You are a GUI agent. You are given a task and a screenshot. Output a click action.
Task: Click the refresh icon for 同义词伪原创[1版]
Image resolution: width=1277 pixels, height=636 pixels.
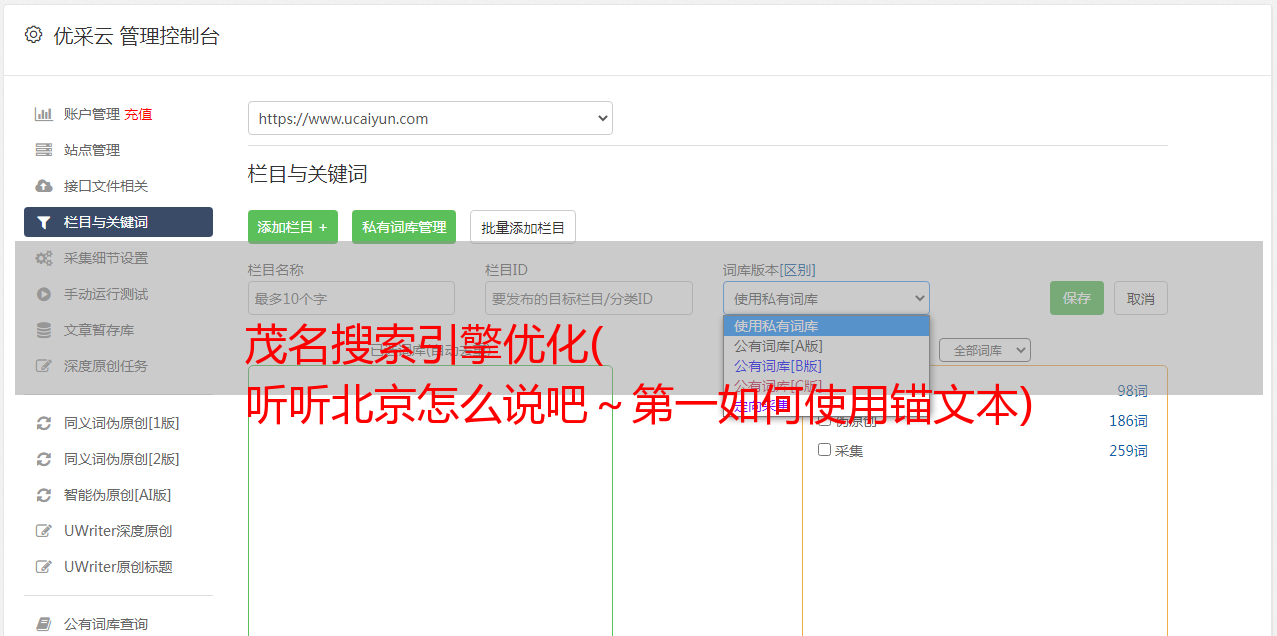[44, 423]
